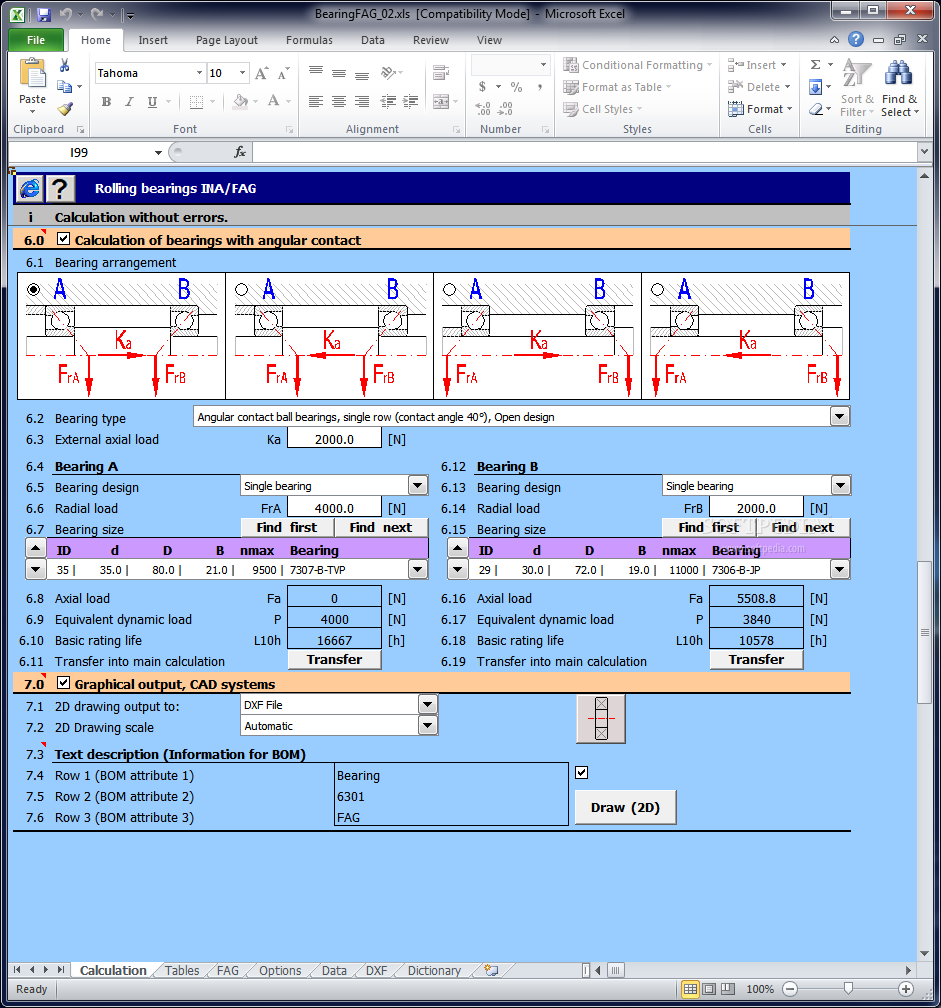Switch to the Dictionary sheet tab
The width and height of the screenshot is (941, 1008).
coord(434,970)
